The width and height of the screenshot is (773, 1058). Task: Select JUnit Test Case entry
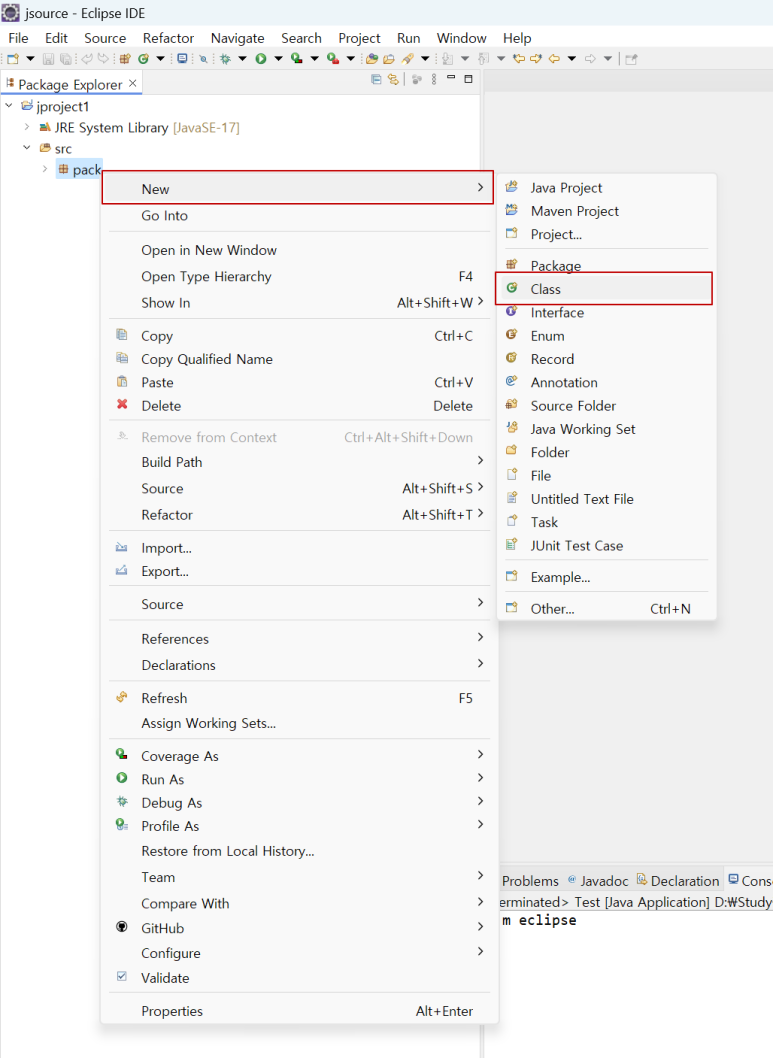point(606,545)
